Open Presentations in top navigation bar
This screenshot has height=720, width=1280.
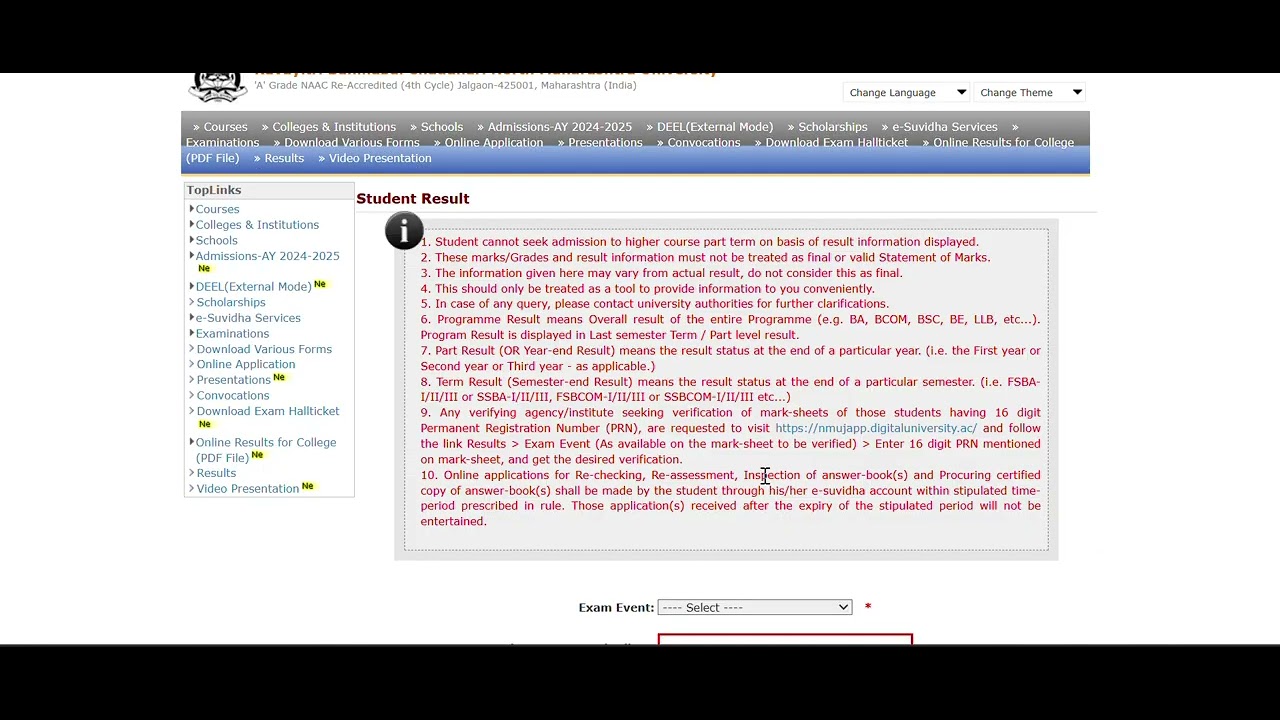tap(605, 143)
